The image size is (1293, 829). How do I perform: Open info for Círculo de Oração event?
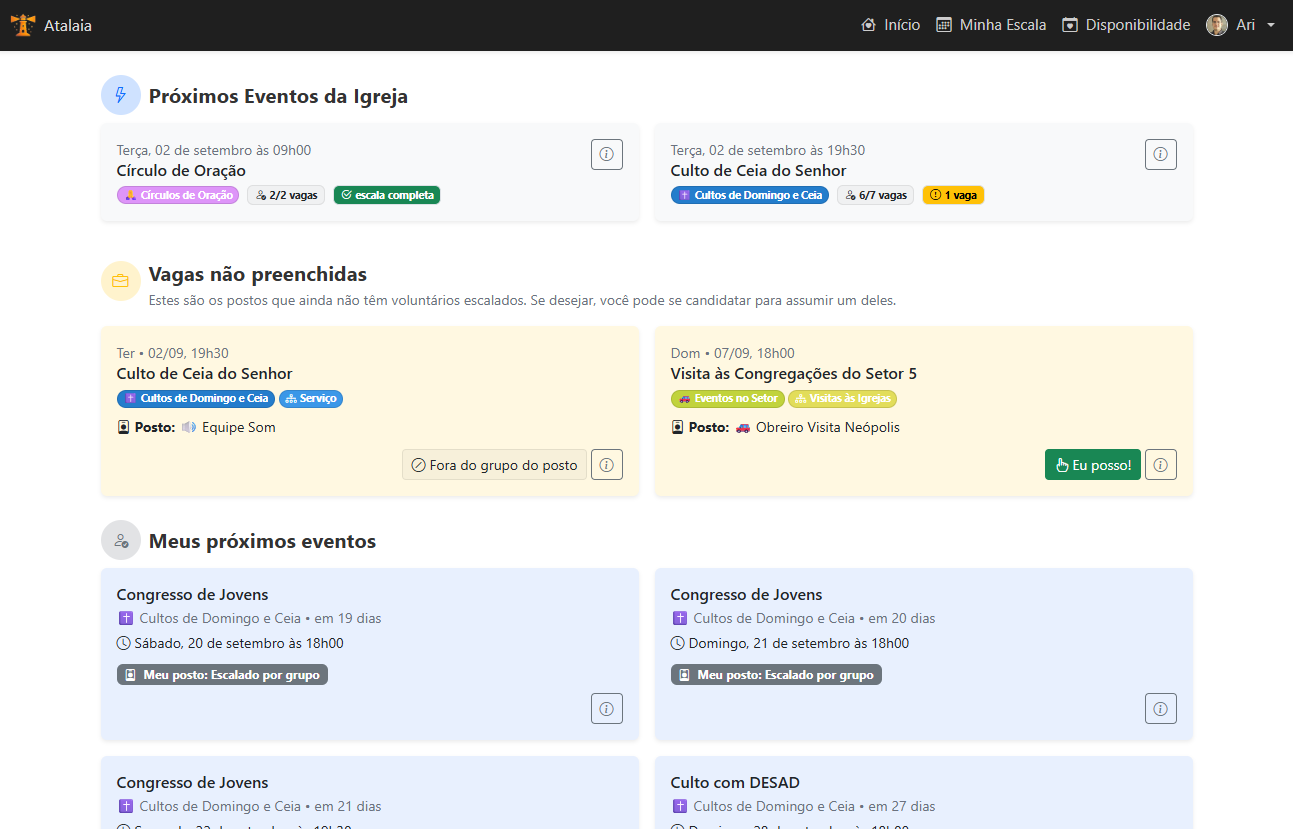tap(606, 154)
